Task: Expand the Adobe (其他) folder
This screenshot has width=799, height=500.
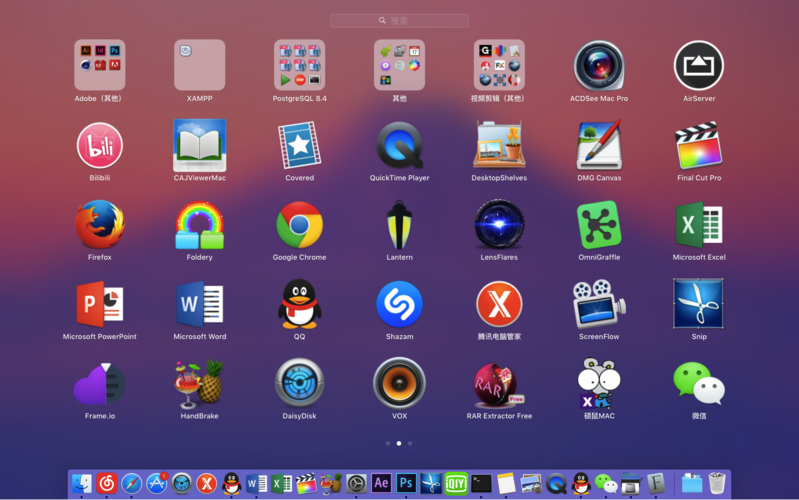Action: click(x=99, y=66)
